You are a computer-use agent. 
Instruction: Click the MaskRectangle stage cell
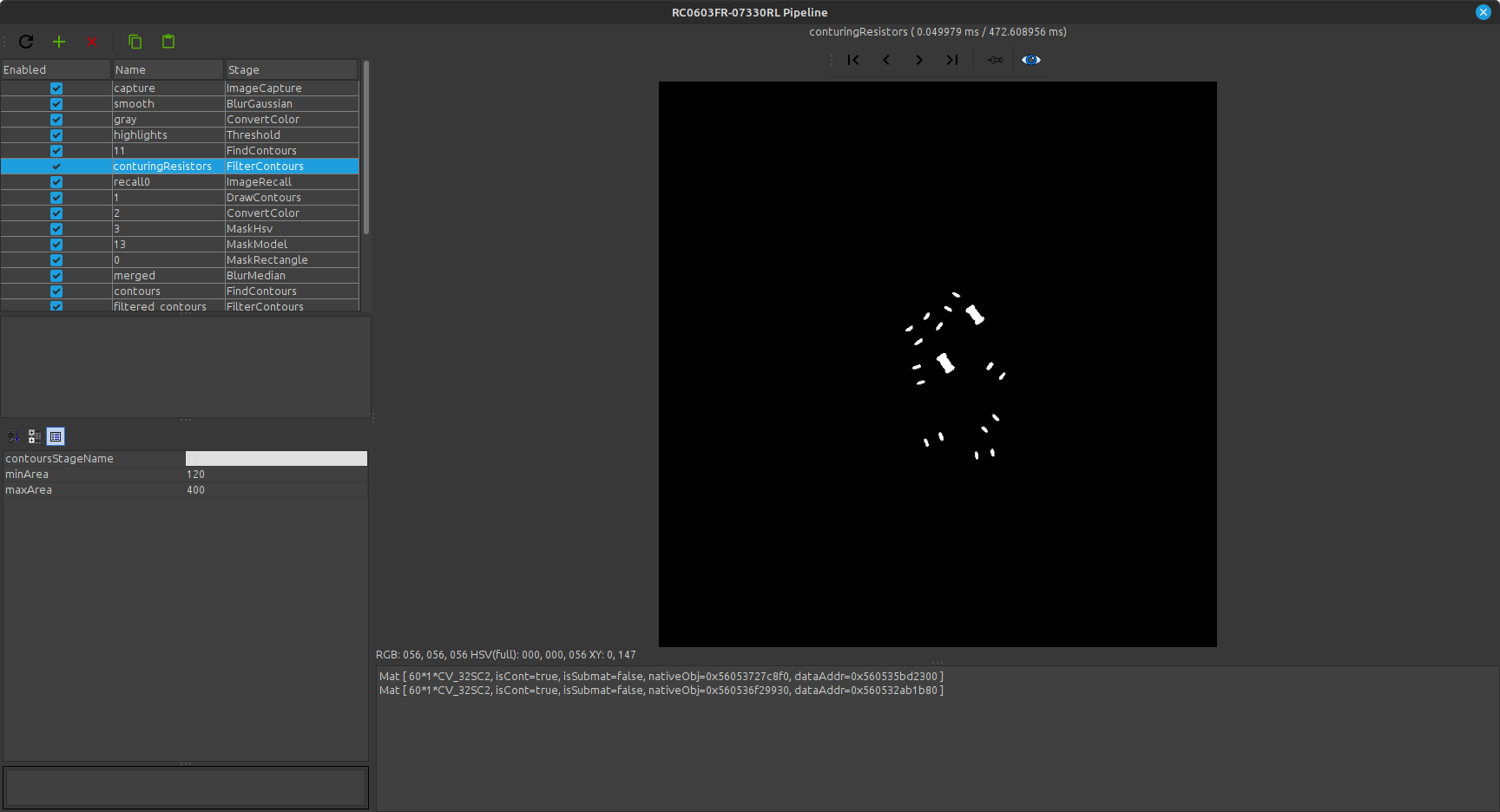292,260
